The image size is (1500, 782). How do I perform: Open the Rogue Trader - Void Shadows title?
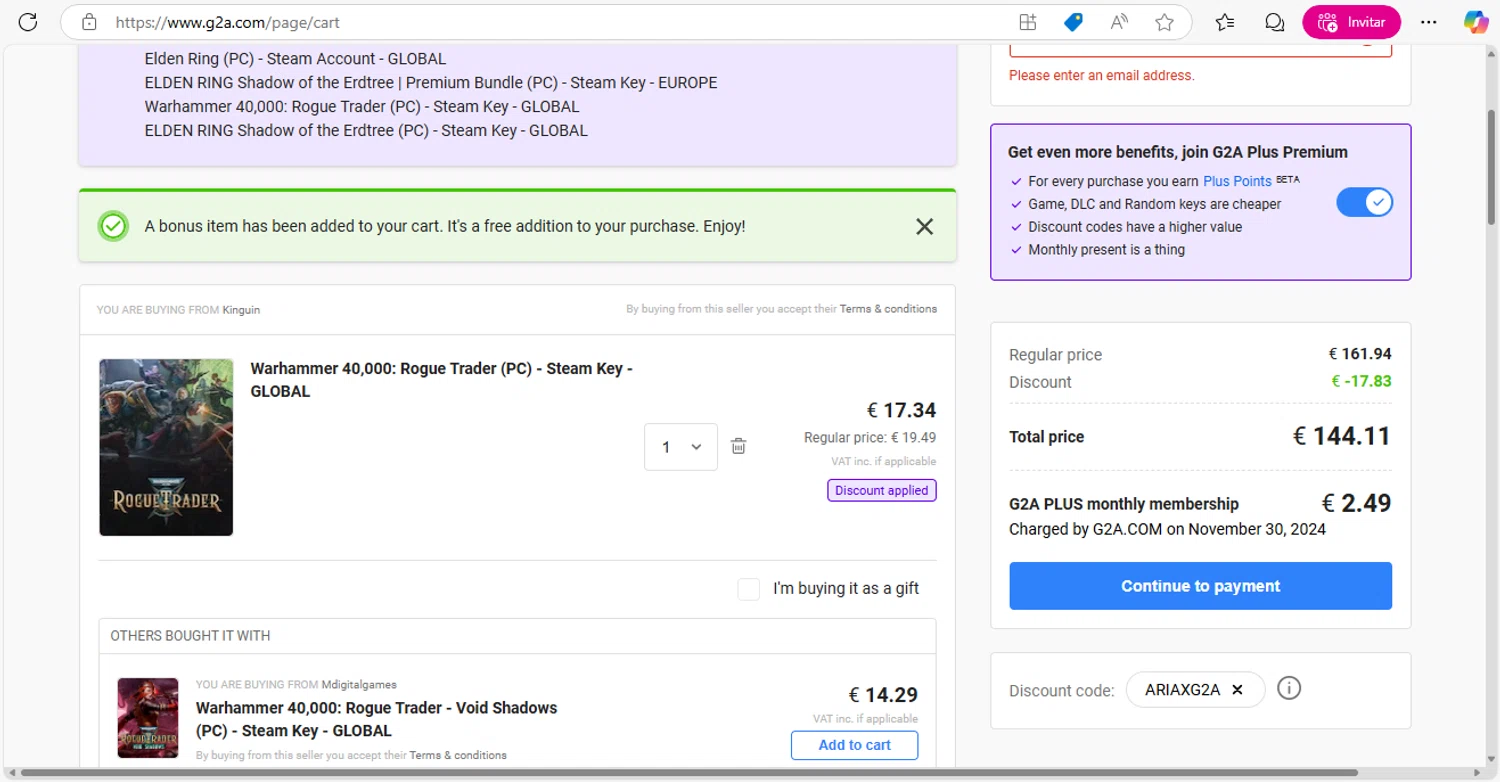(x=376, y=719)
